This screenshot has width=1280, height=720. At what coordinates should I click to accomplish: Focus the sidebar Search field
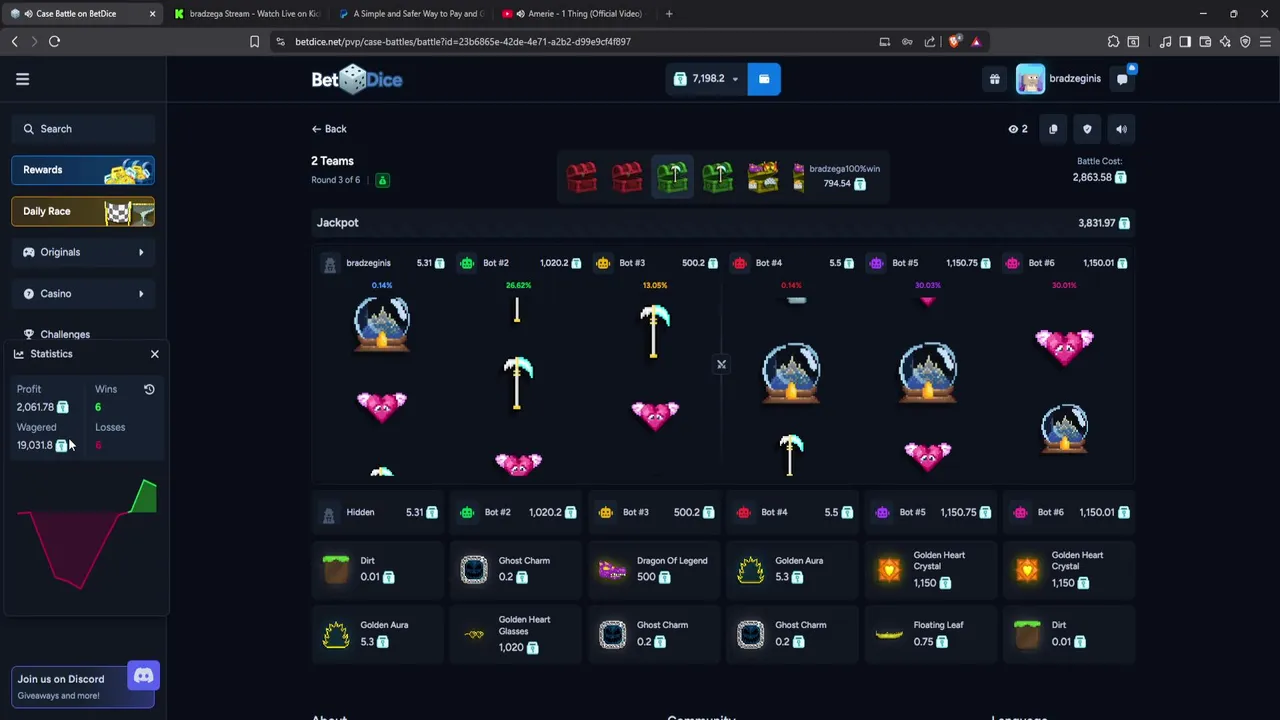(83, 129)
